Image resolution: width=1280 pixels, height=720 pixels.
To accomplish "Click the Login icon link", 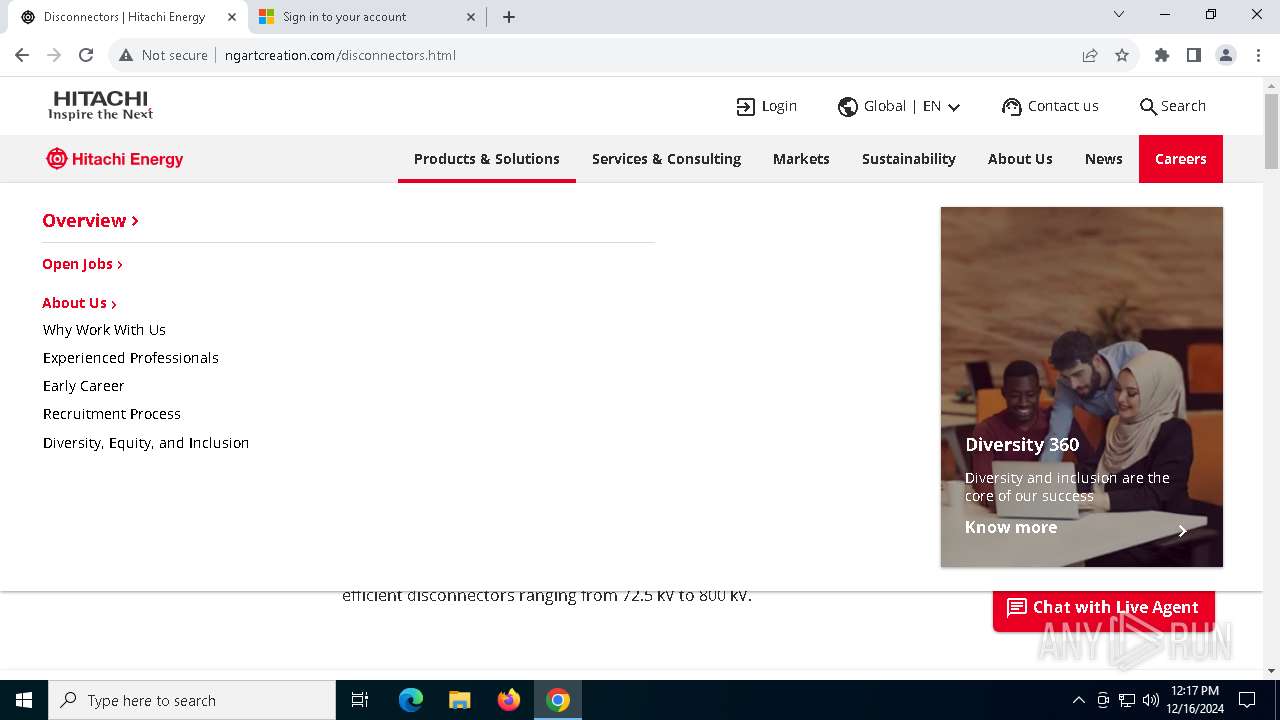I will click(x=767, y=106).
